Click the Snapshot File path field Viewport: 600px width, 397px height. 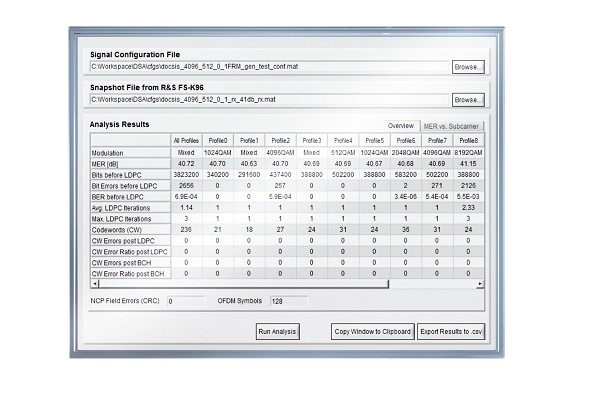269,100
